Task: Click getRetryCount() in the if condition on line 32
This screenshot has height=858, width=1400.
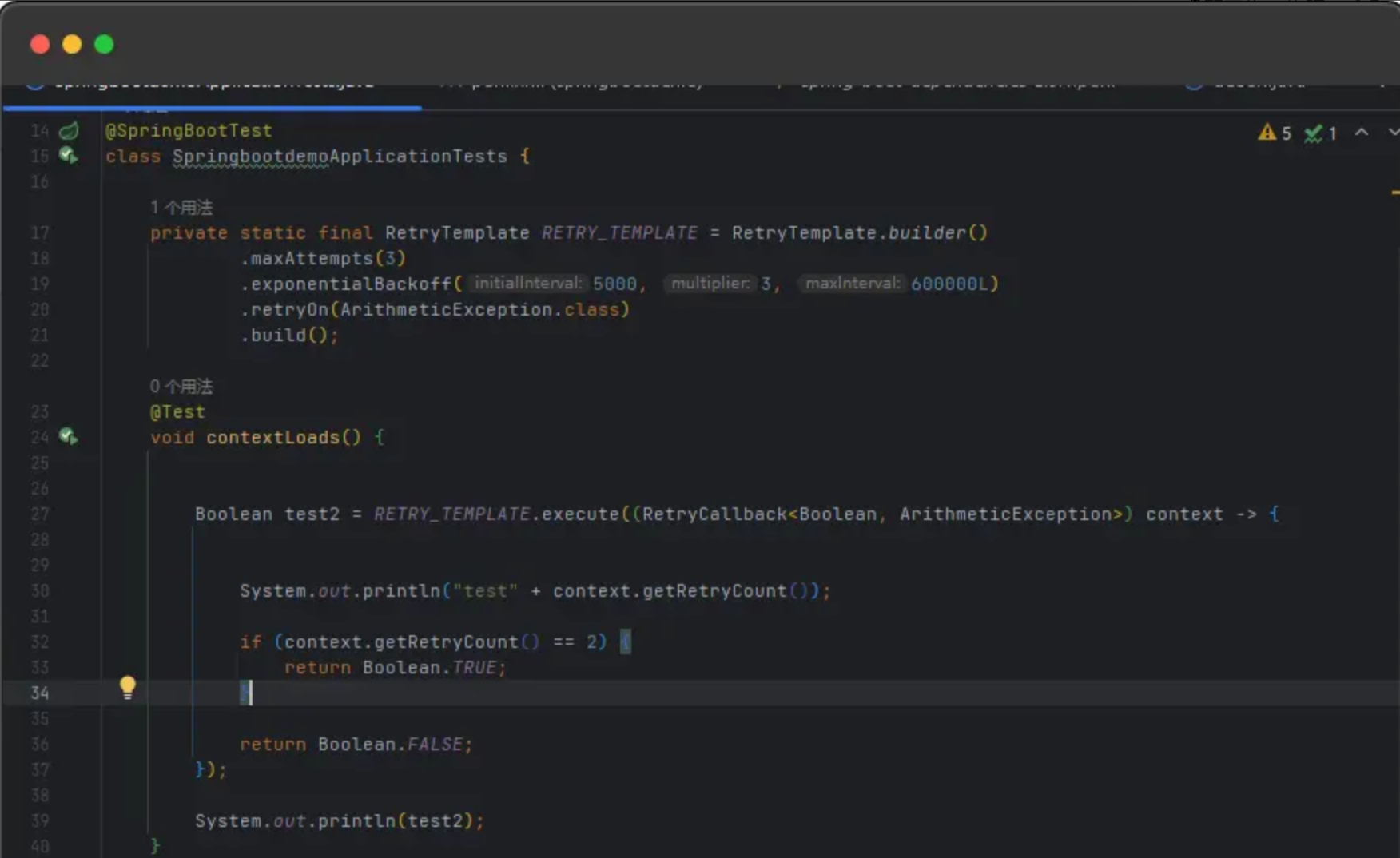Action: [457, 642]
